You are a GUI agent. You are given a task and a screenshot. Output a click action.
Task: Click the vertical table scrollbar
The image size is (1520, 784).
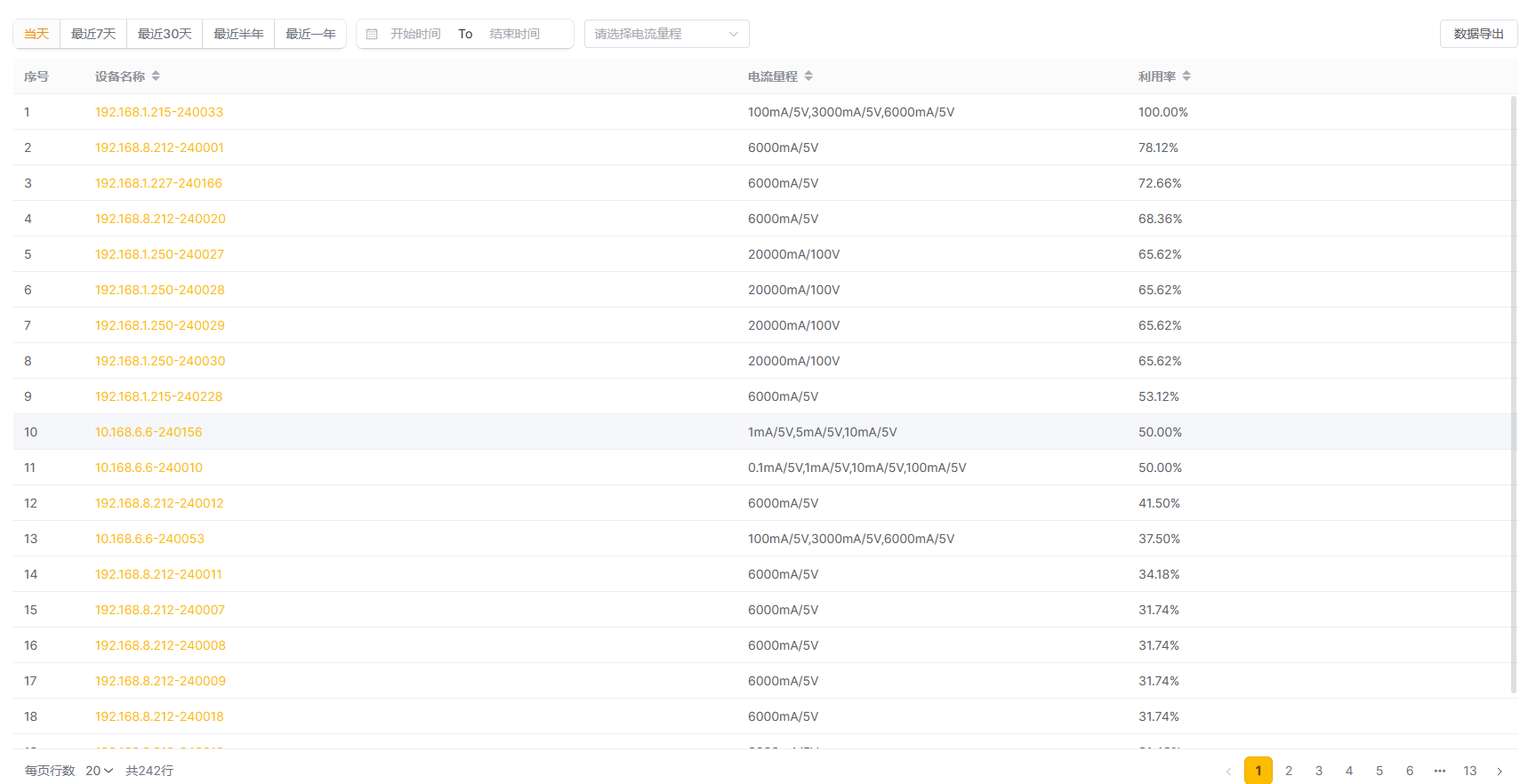pyautogui.click(x=1514, y=395)
